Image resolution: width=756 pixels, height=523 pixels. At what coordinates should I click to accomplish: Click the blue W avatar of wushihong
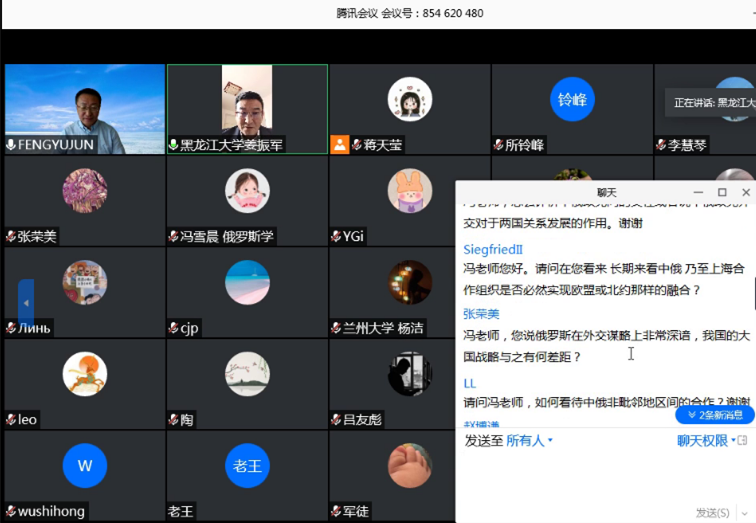click(85, 466)
